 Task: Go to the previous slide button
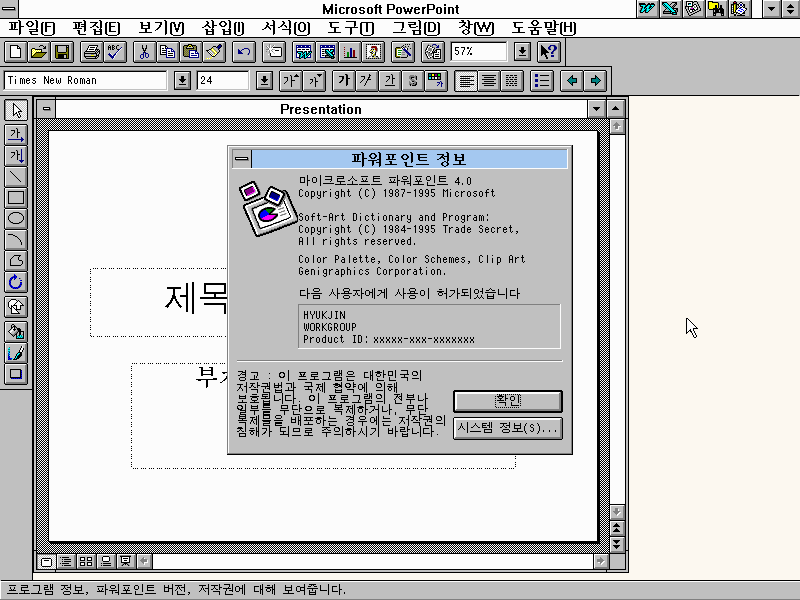(x=617, y=528)
